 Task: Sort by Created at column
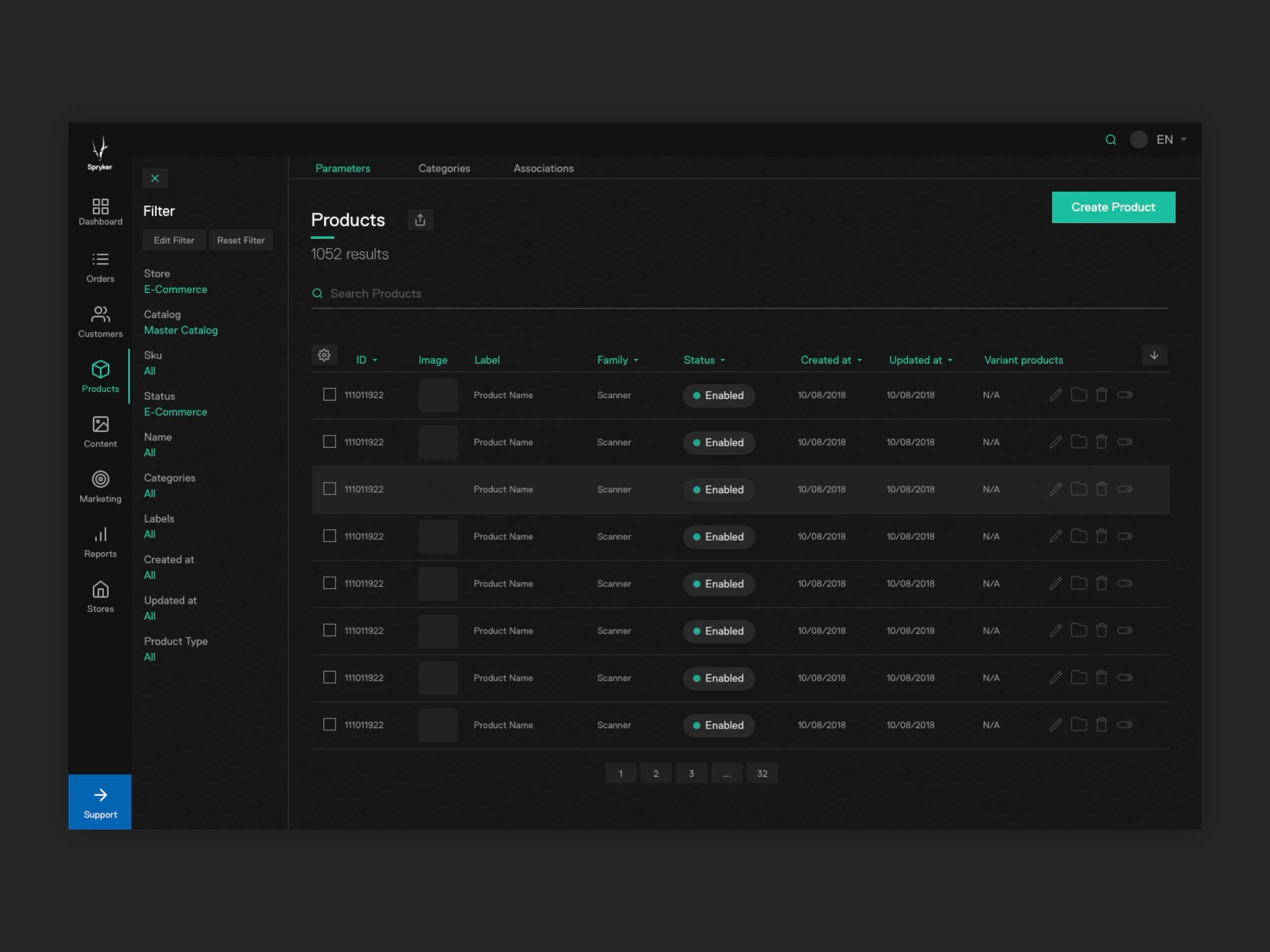coord(831,360)
